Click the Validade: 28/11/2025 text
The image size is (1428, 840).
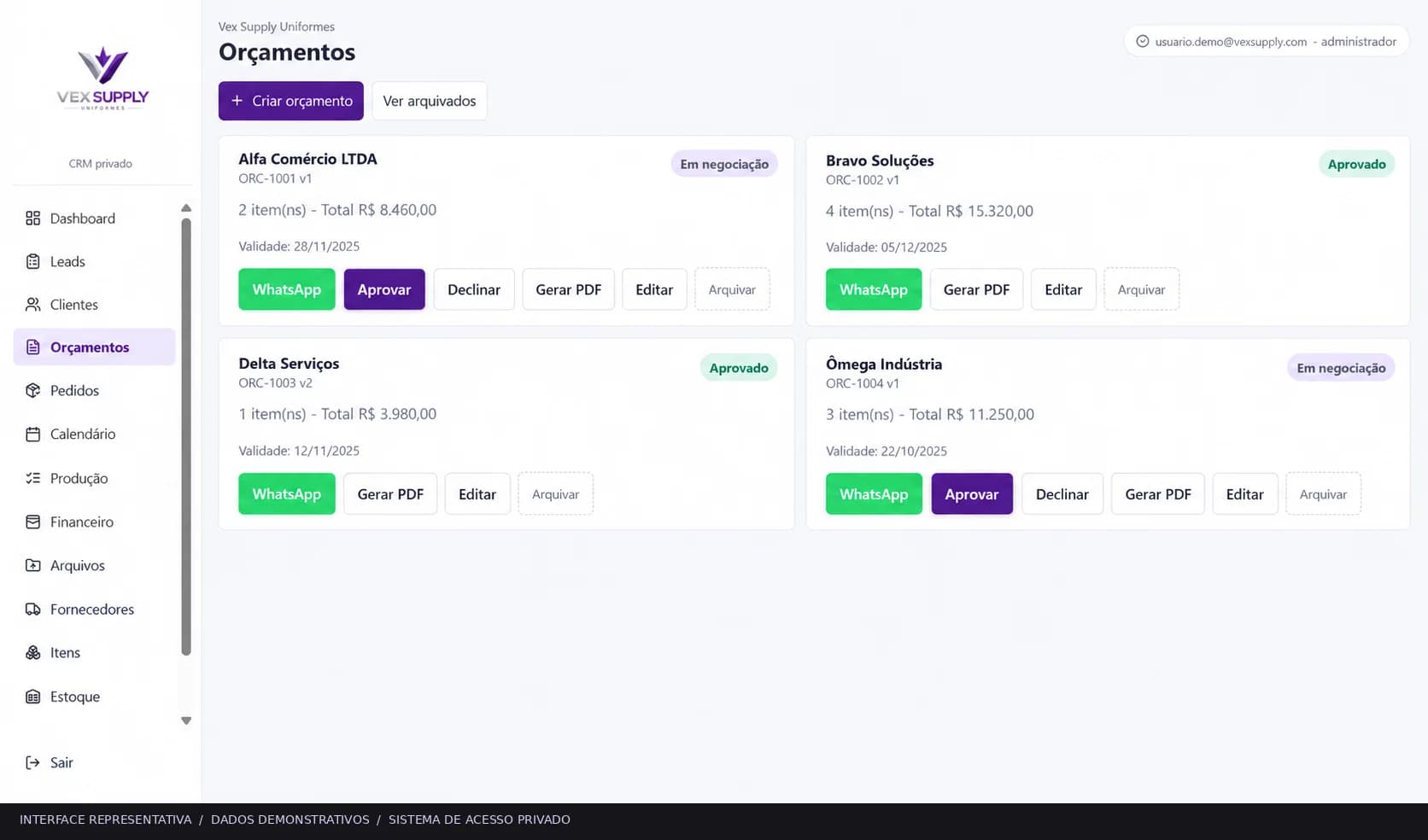pos(299,247)
